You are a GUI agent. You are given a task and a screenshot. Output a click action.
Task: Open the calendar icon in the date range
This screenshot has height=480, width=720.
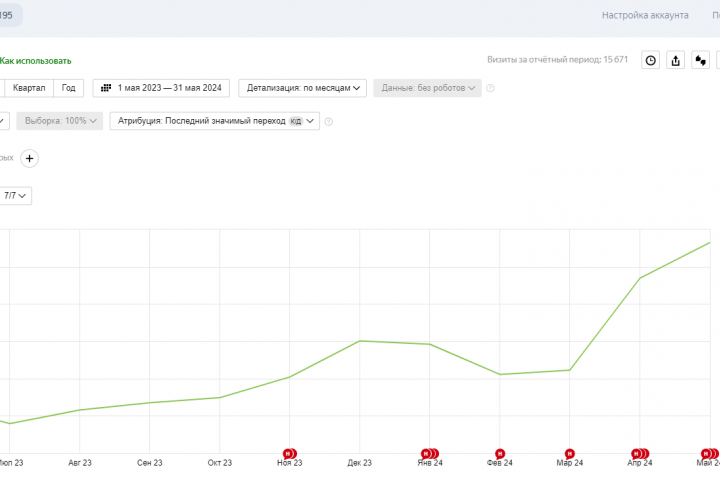106,88
